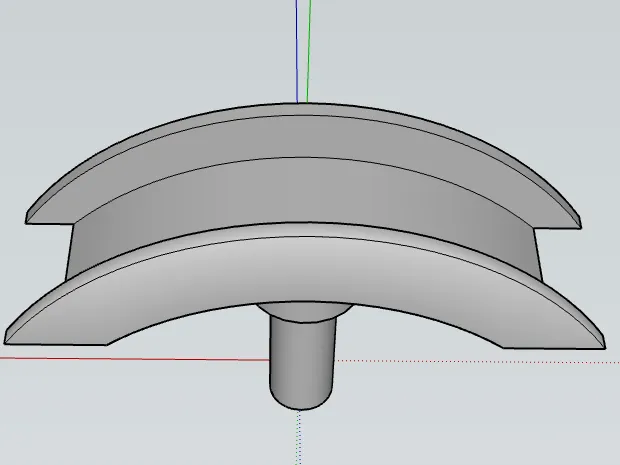
Task: Click the green axis line at top
Action: (x=309, y=51)
